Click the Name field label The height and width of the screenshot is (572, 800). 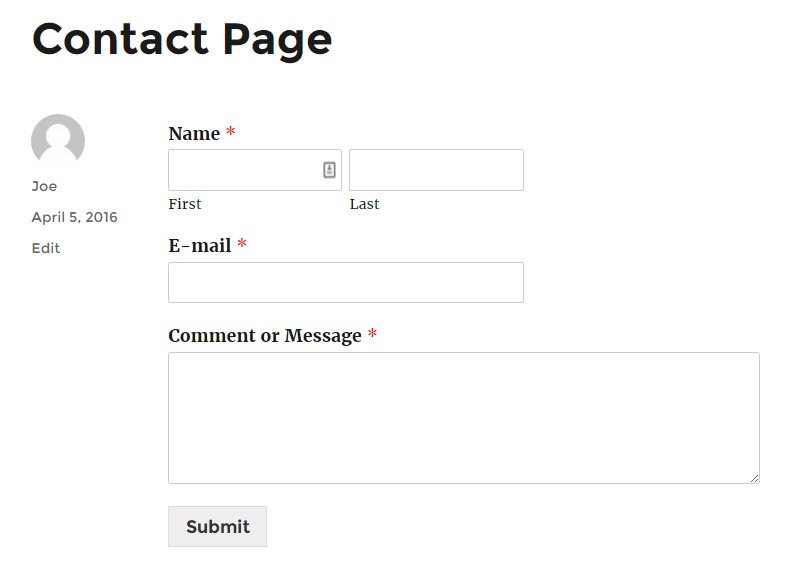click(x=194, y=134)
